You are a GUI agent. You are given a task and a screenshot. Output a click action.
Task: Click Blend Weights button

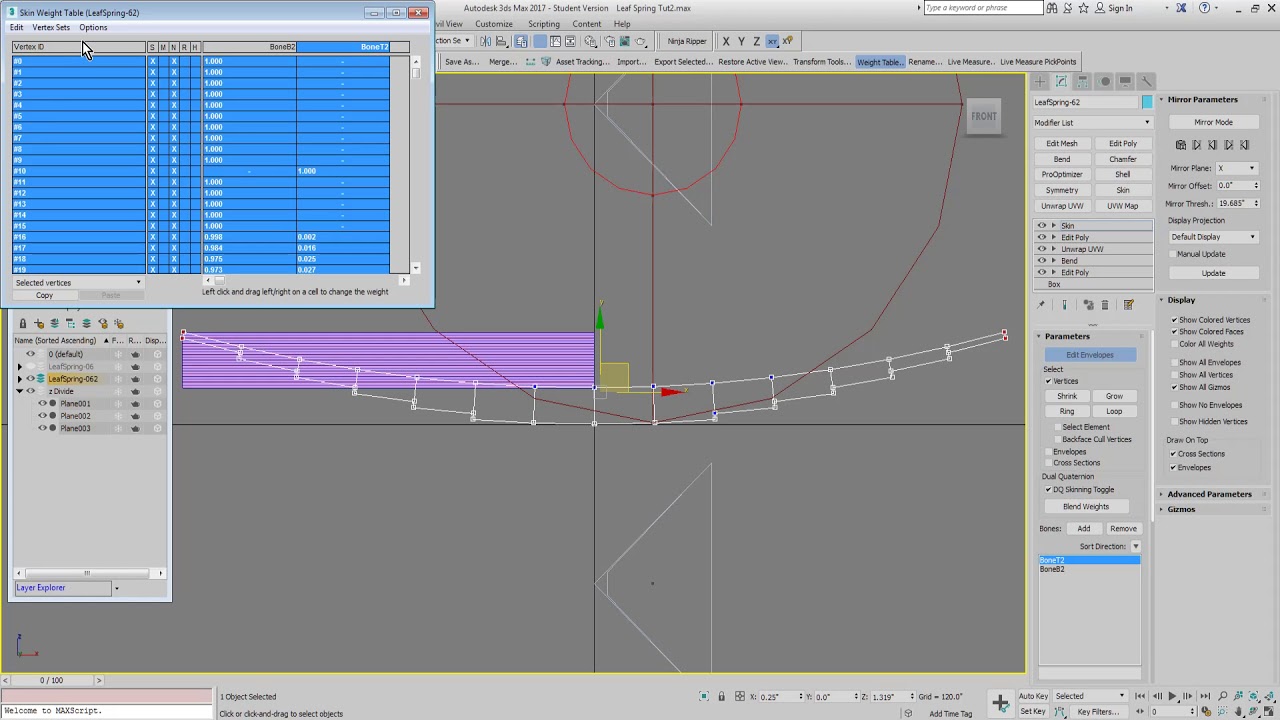click(x=1085, y=507)
